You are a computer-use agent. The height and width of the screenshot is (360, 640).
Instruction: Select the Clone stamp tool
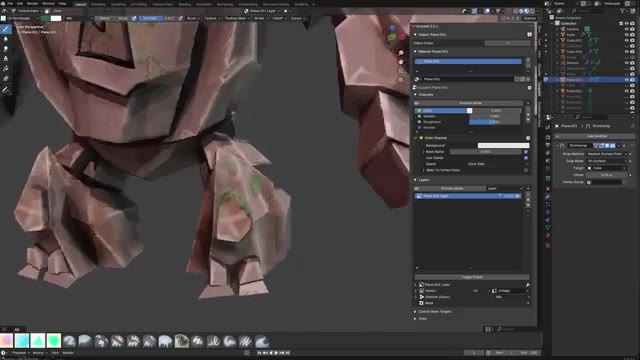pyautogui.click(x=6, y=59)
